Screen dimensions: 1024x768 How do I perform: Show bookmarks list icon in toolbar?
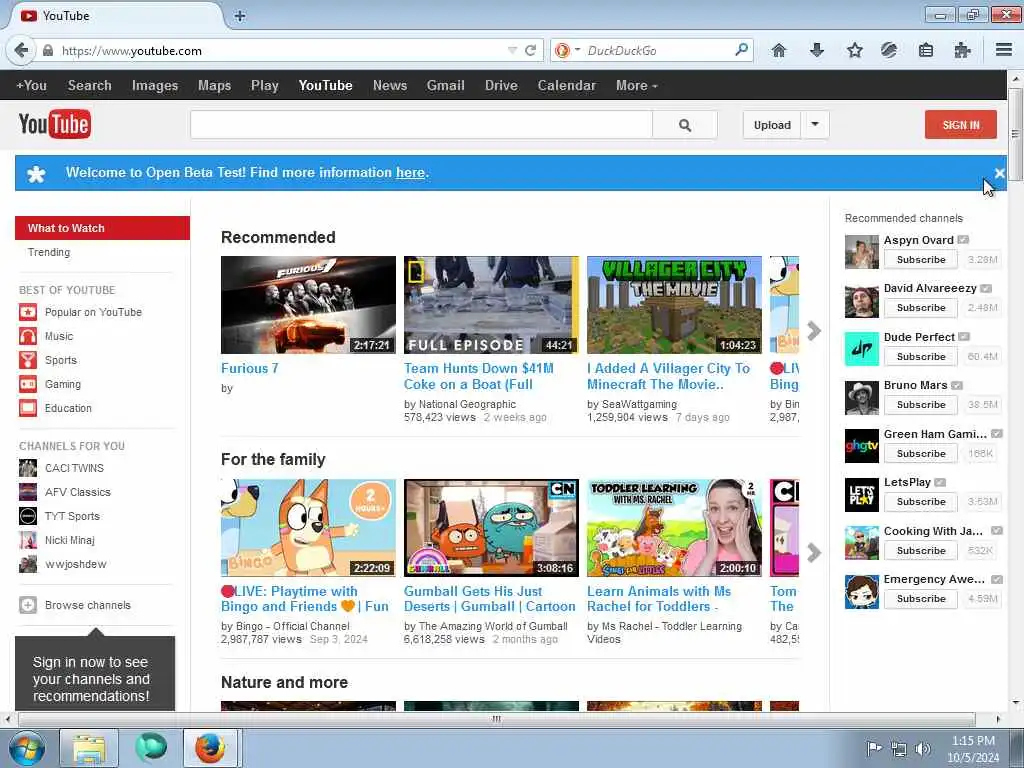click(x=925, y=50)
